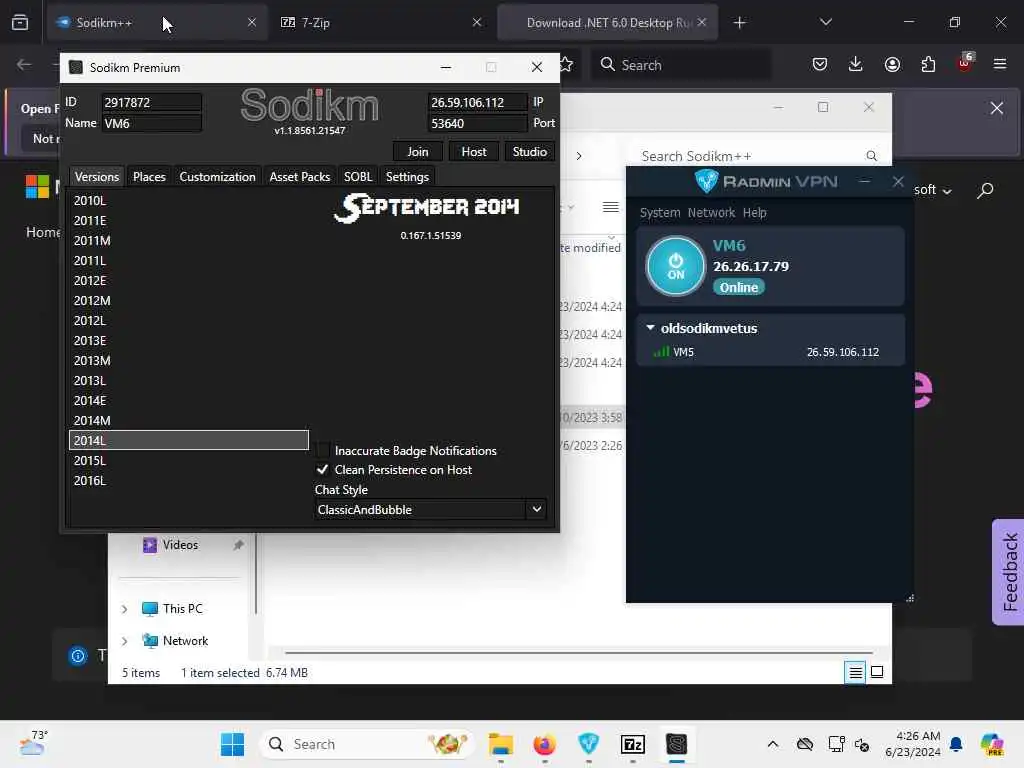Select version 2015L in list
The image size is (1024, 768).
pyautogui.click(x=188, y=460)
